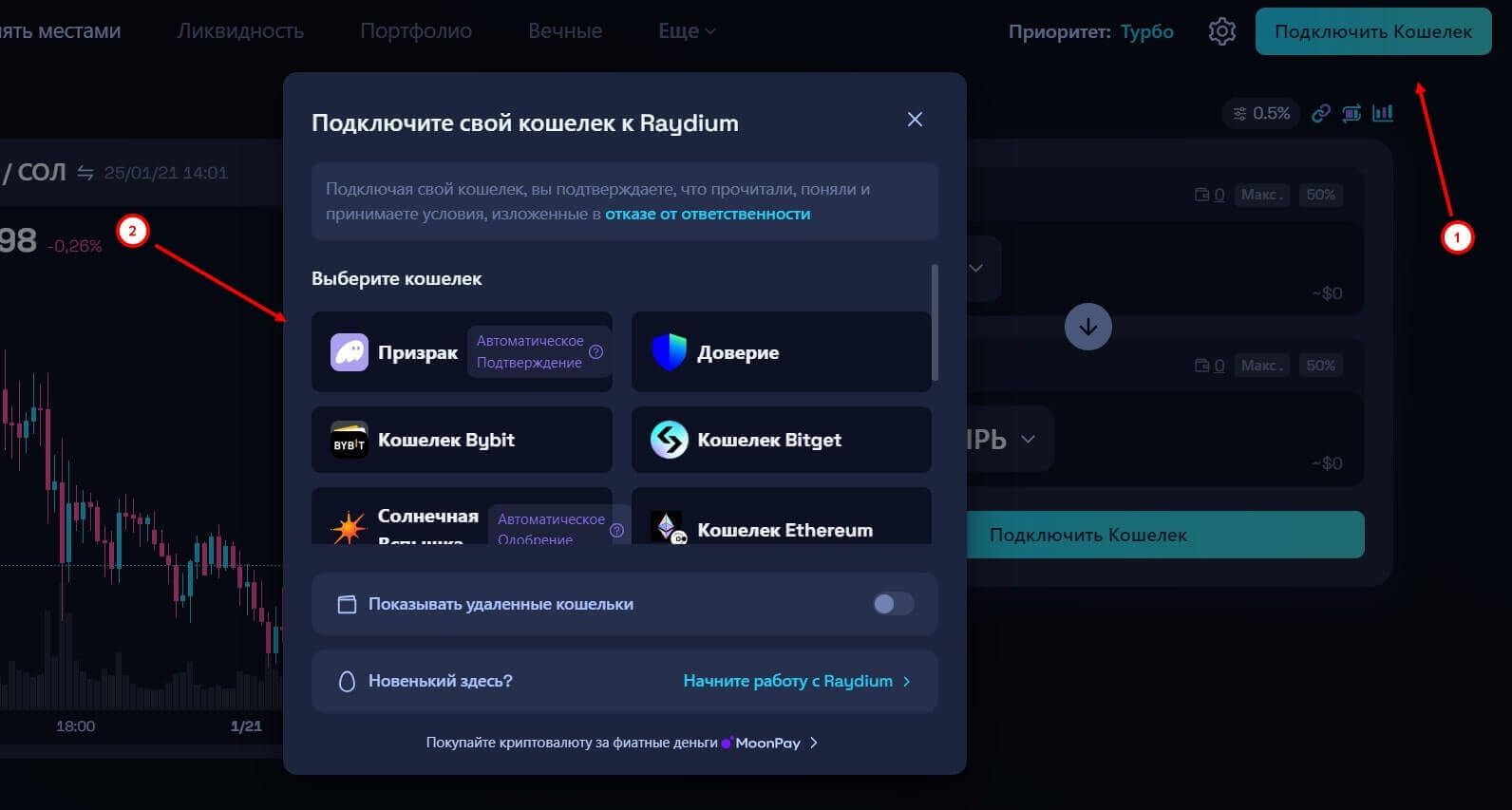The width and height of the screenshot is (1512, 810).
Task: Toggle the chart view icon
Action: click(x=1383, y=114)
